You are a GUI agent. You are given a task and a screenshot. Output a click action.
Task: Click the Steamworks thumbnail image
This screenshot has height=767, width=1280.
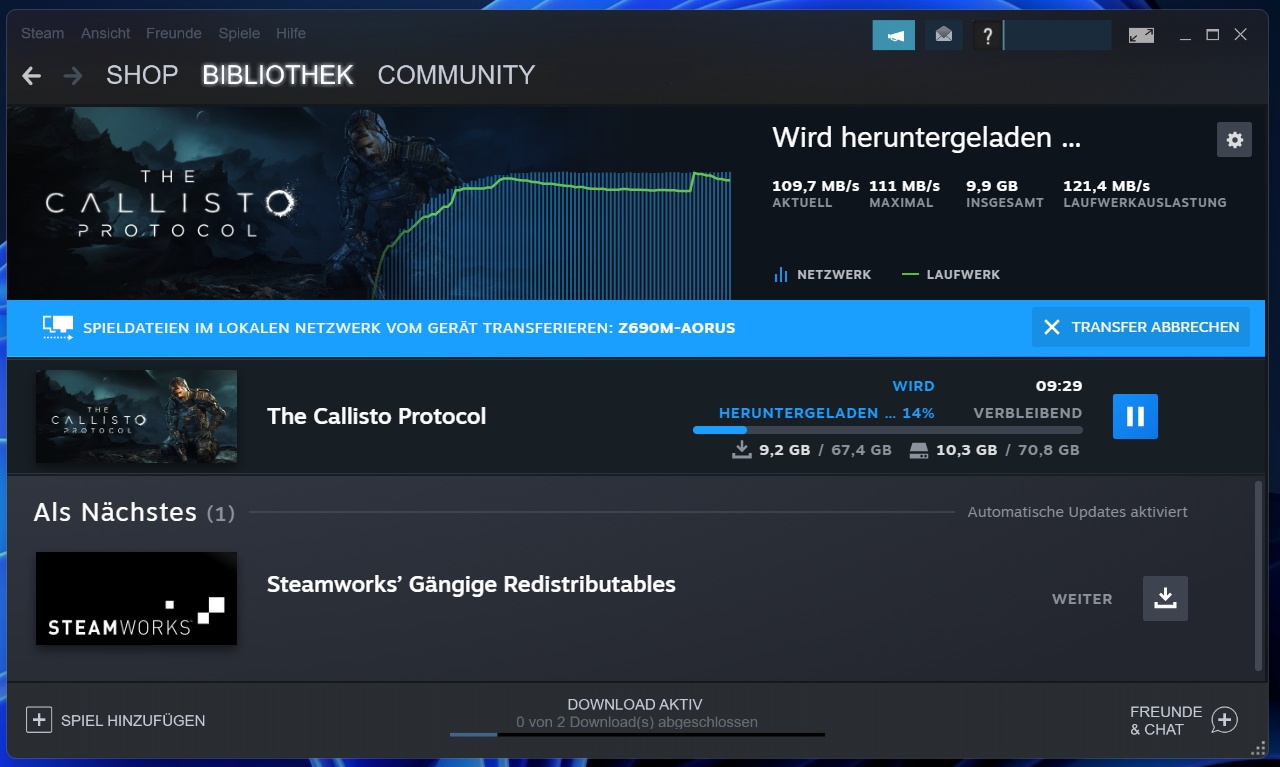[x=136, y=598]
